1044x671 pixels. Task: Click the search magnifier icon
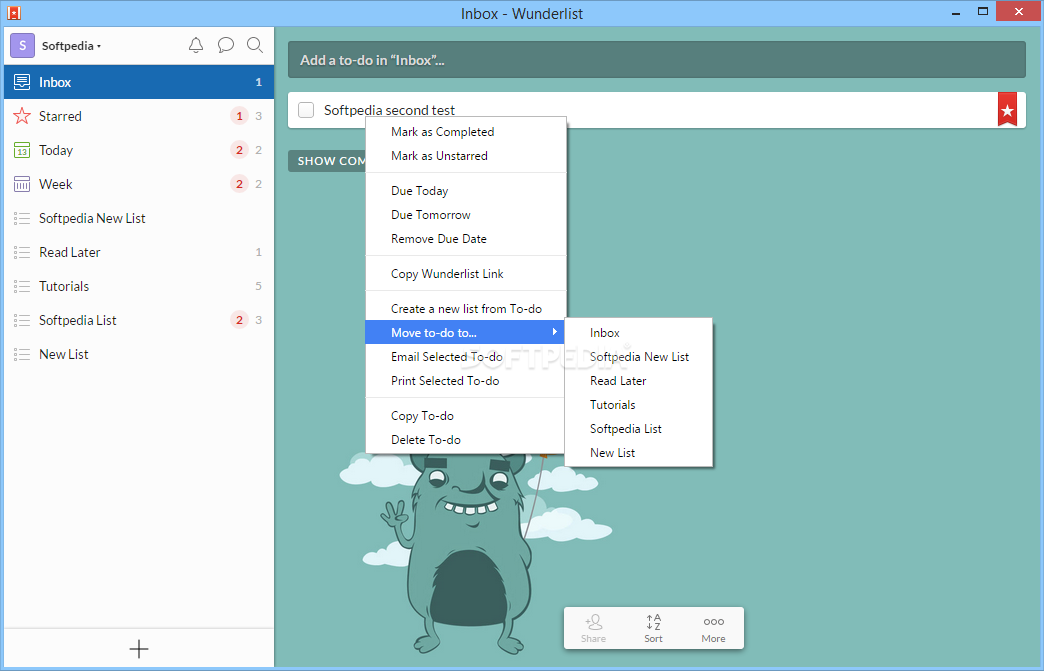(254, 45)
